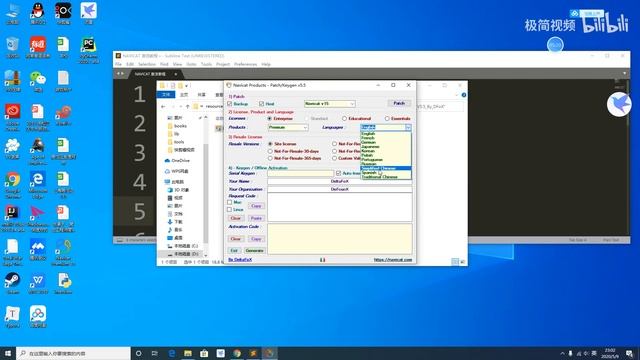Open the navicat.com link
The image size is (640, 360).
pyautogui.click(x=393, y=260)
